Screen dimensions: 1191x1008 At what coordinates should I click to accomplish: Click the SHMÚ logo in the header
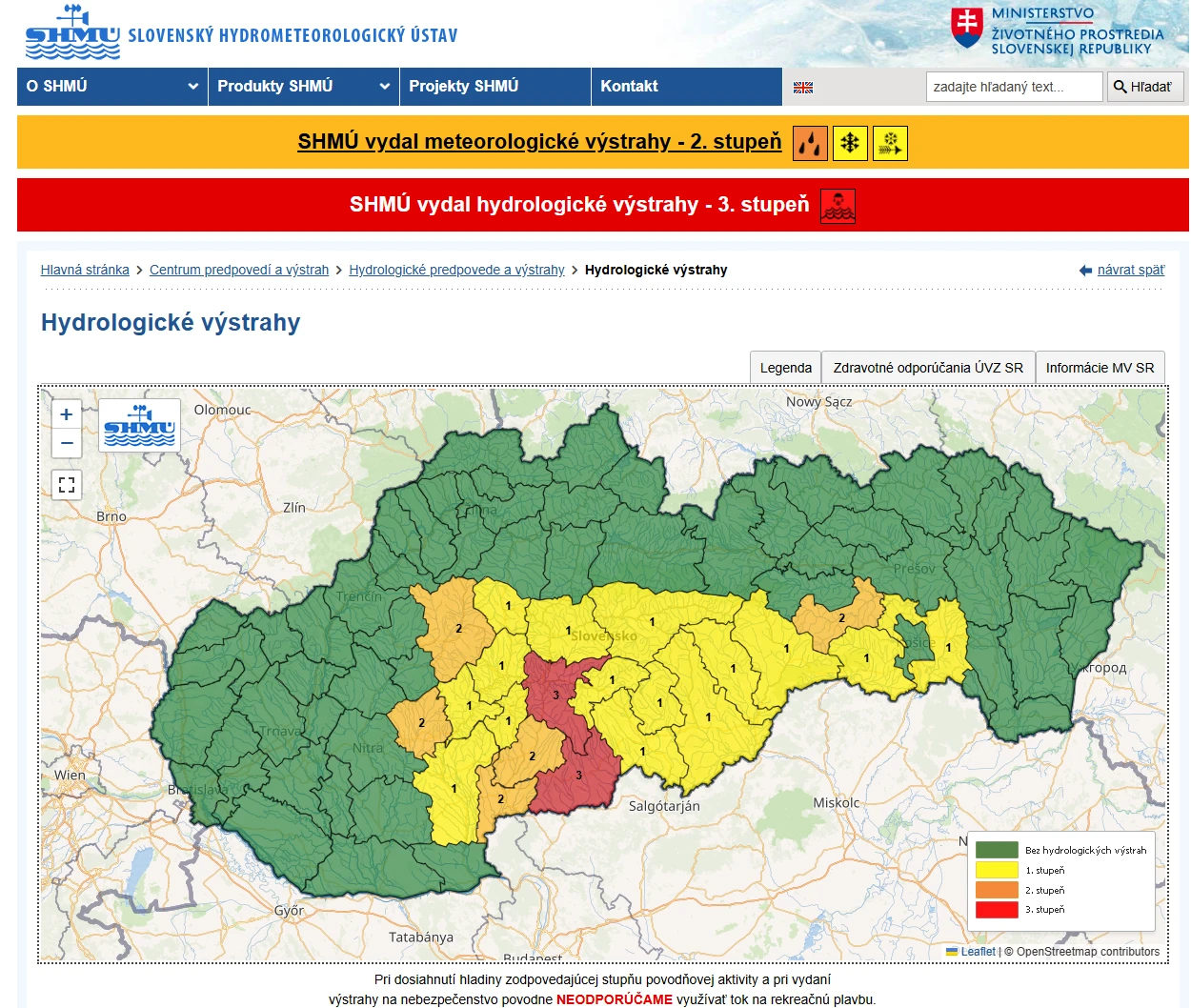tap(72, 33)
